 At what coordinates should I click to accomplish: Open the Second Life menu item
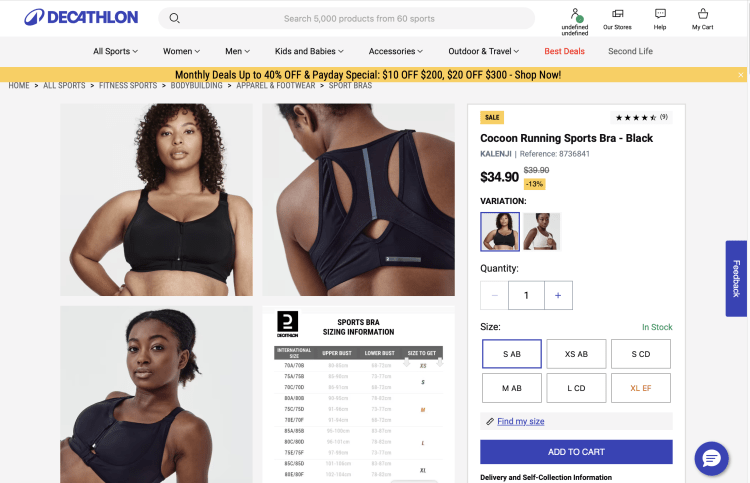click(630, 51)
